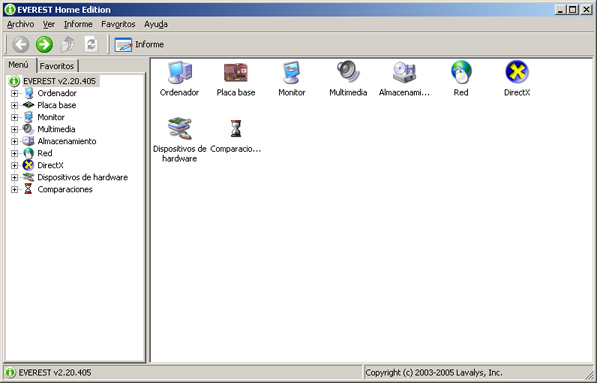Expand the Multimedia tree node
Viewport: 597px width, 383px height.
tap(14, 129)
